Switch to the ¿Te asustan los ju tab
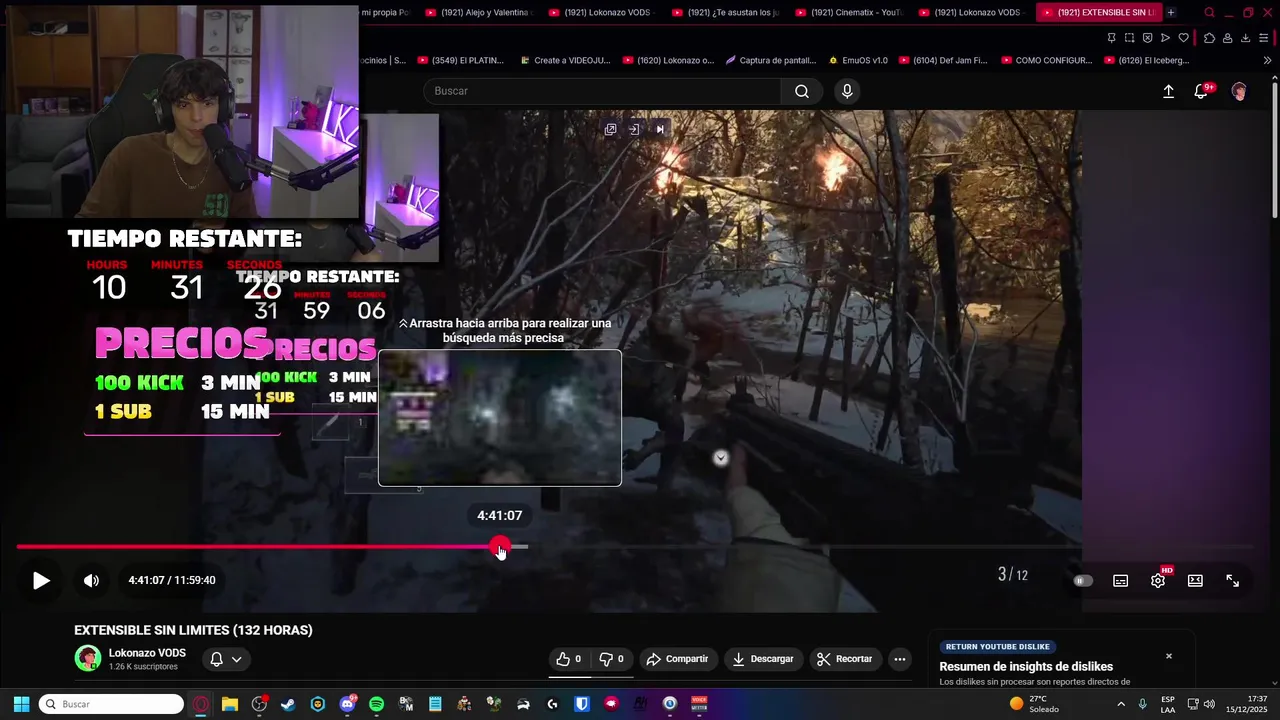 728,12
